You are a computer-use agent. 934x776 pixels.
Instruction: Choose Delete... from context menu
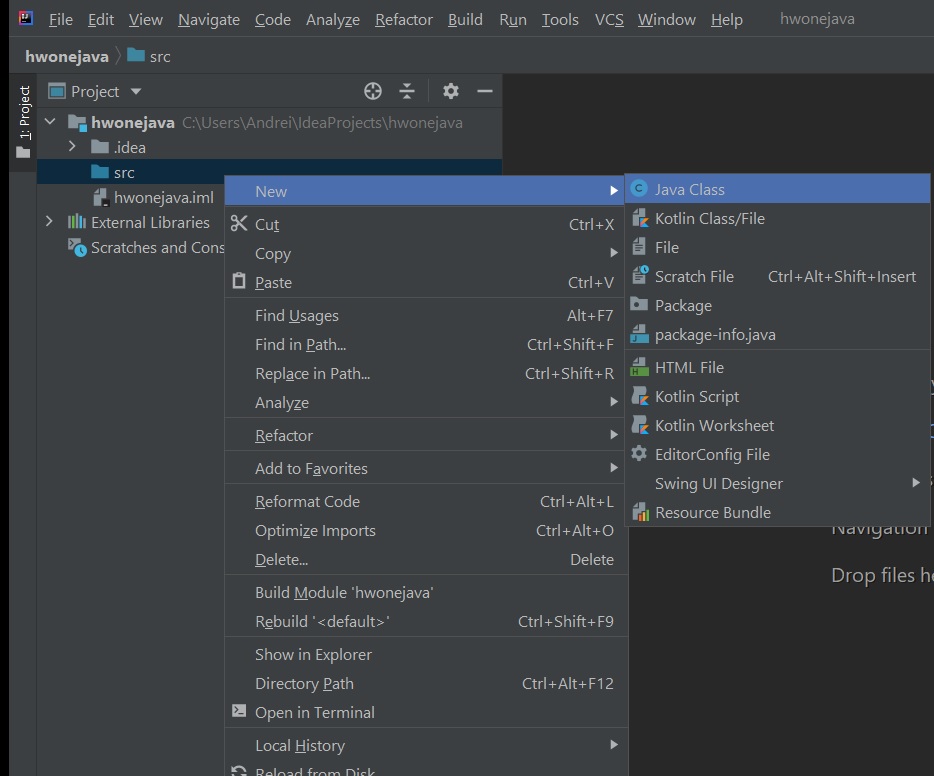(426, 560)
